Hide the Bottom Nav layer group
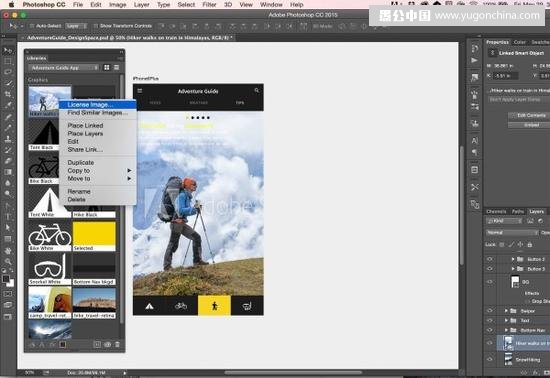 click(x=490, y=330)
